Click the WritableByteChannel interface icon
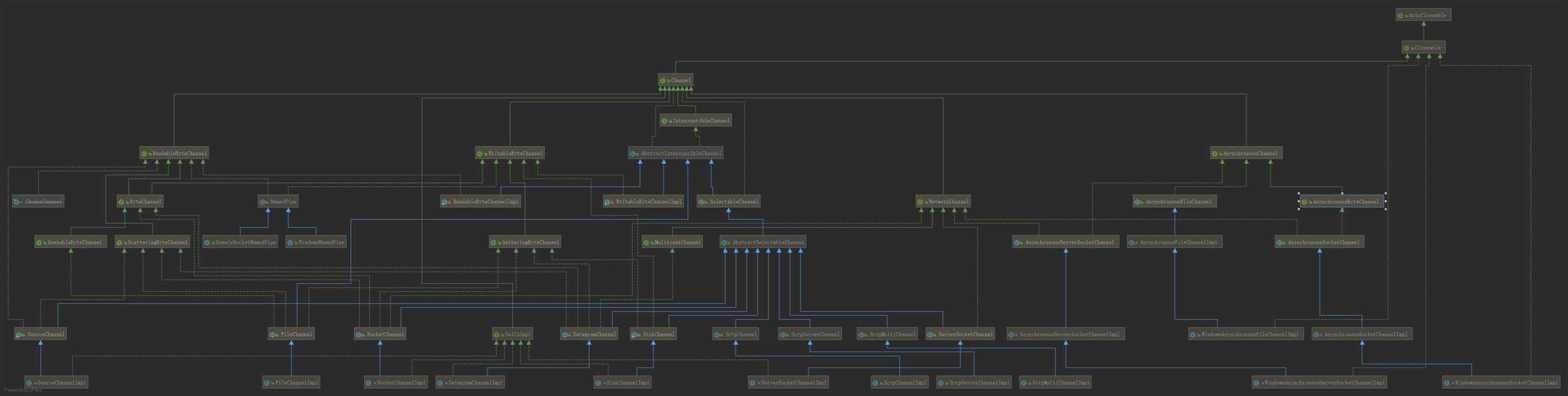 pyautogui.click(x=480, y=154)
